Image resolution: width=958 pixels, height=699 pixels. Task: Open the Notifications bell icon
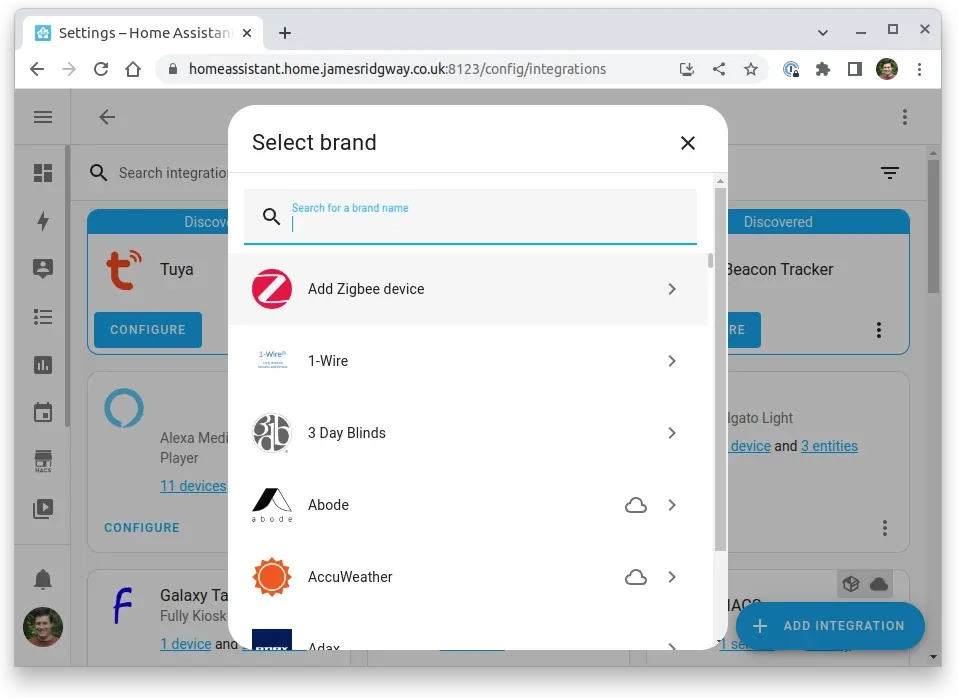point(43,579)
